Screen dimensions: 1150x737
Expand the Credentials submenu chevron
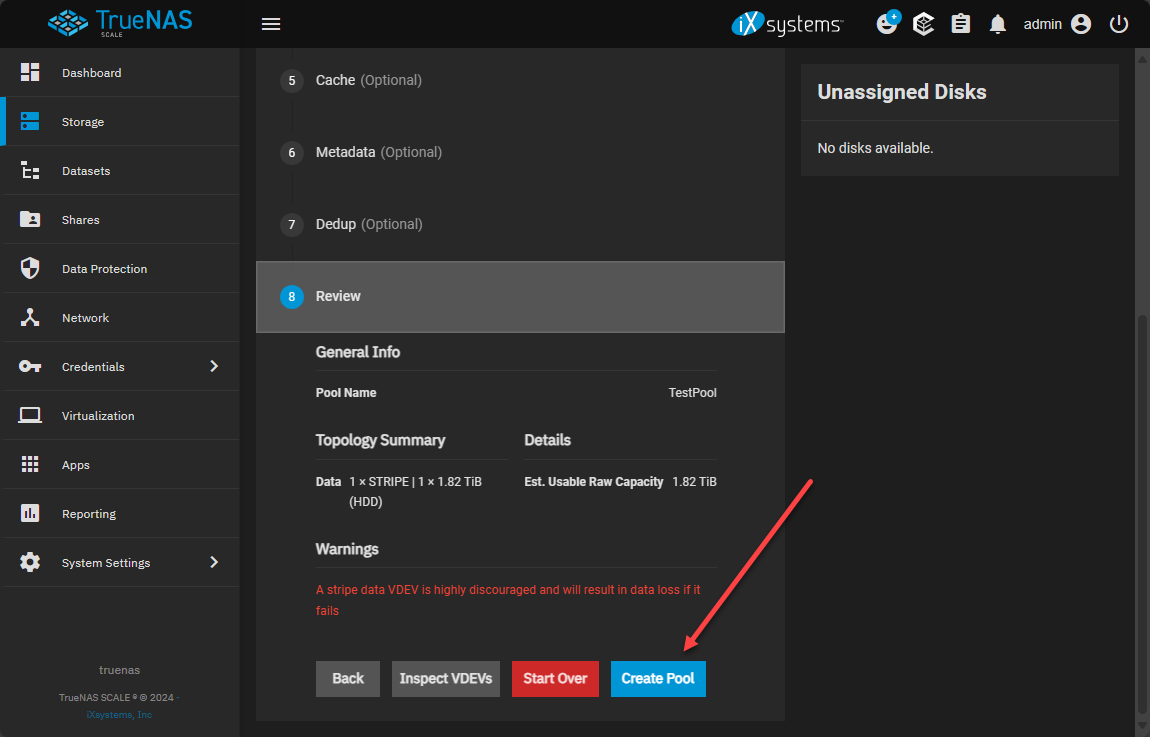213,366
